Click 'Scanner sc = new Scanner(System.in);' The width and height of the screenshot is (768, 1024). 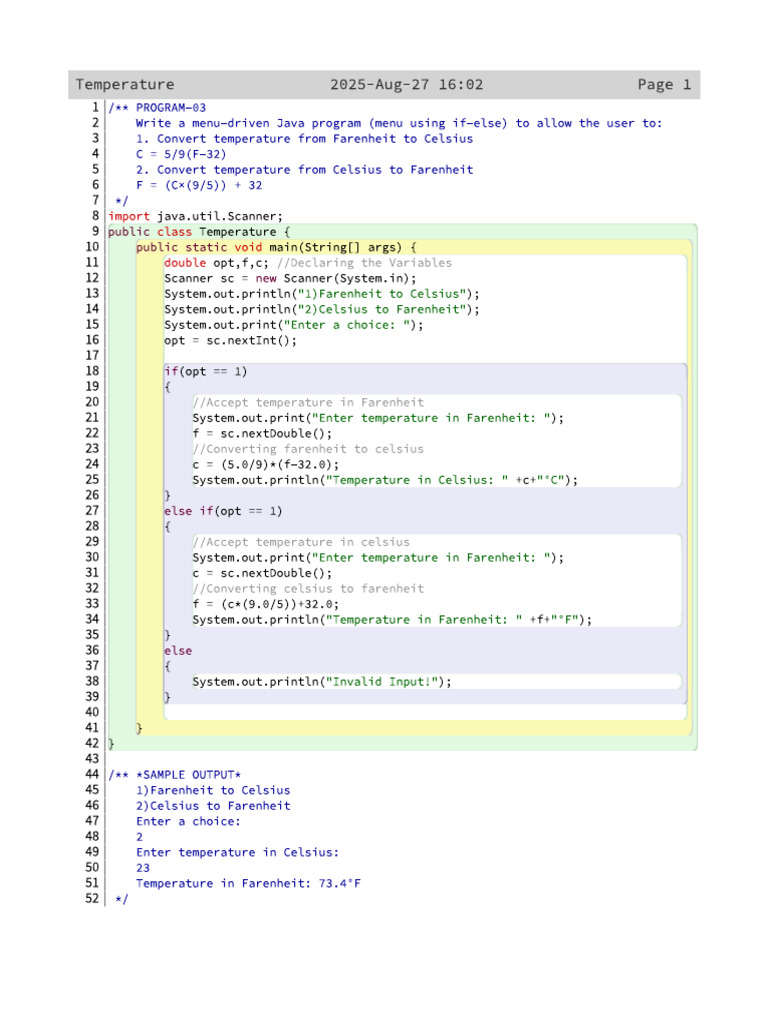click(x=290, y=279)
